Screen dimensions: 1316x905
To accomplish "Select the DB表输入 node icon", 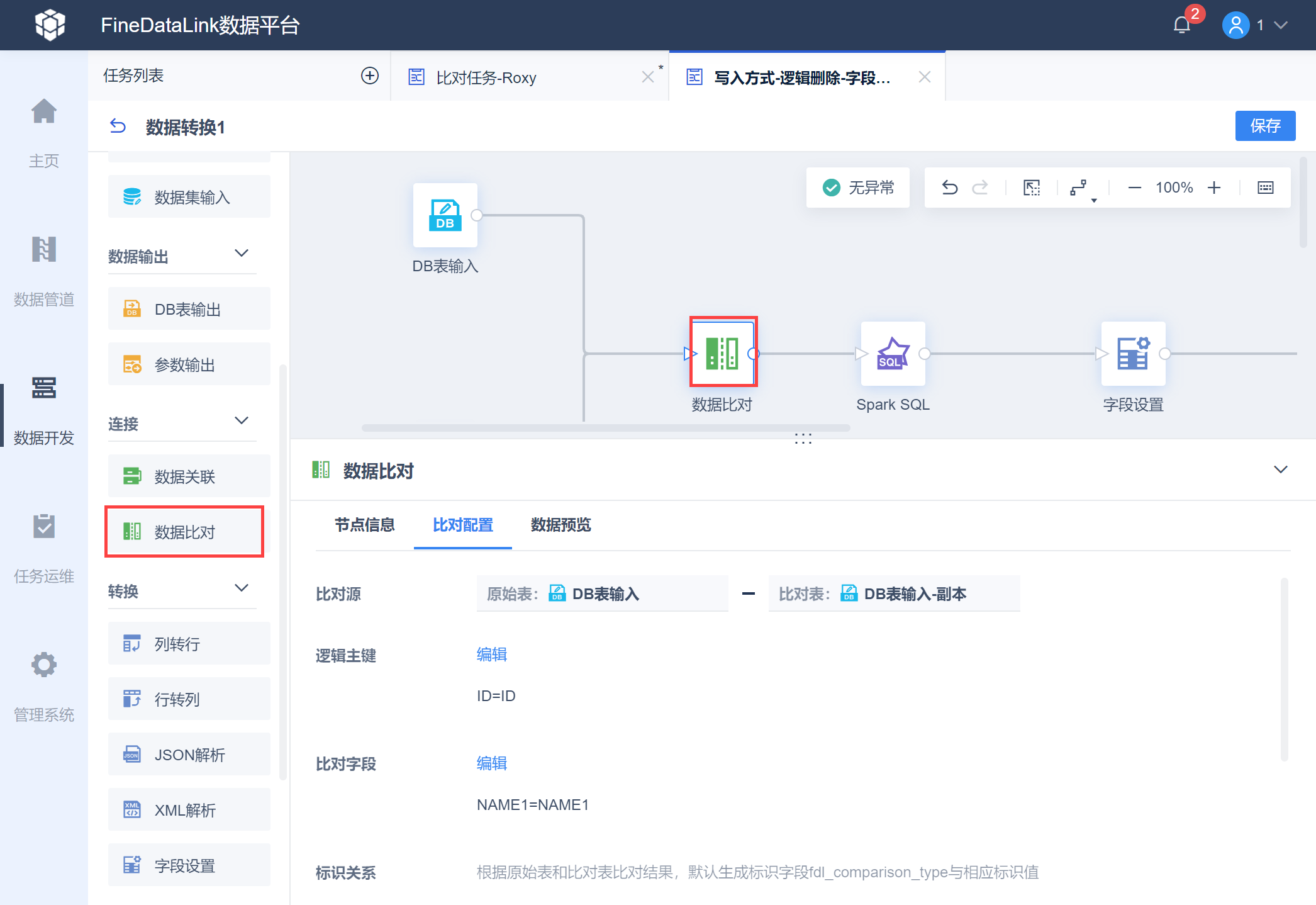I will 445,215.
